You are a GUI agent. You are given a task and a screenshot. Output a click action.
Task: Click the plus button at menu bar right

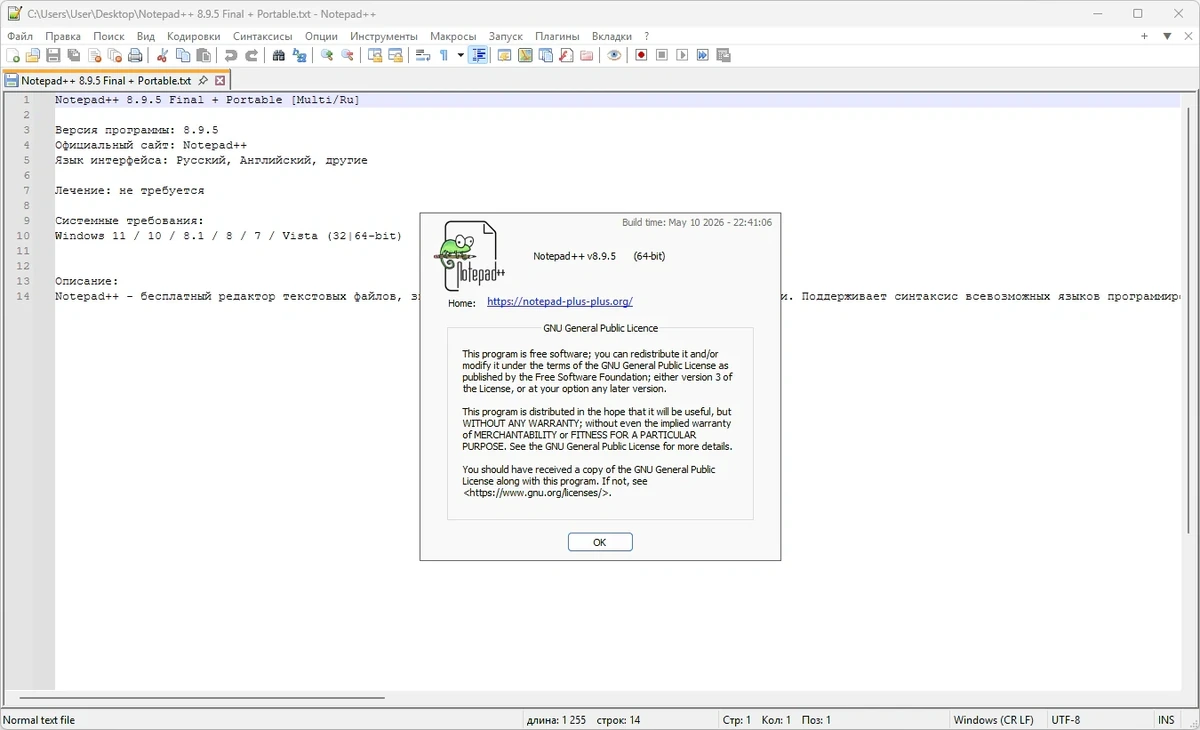[1144, 36]
